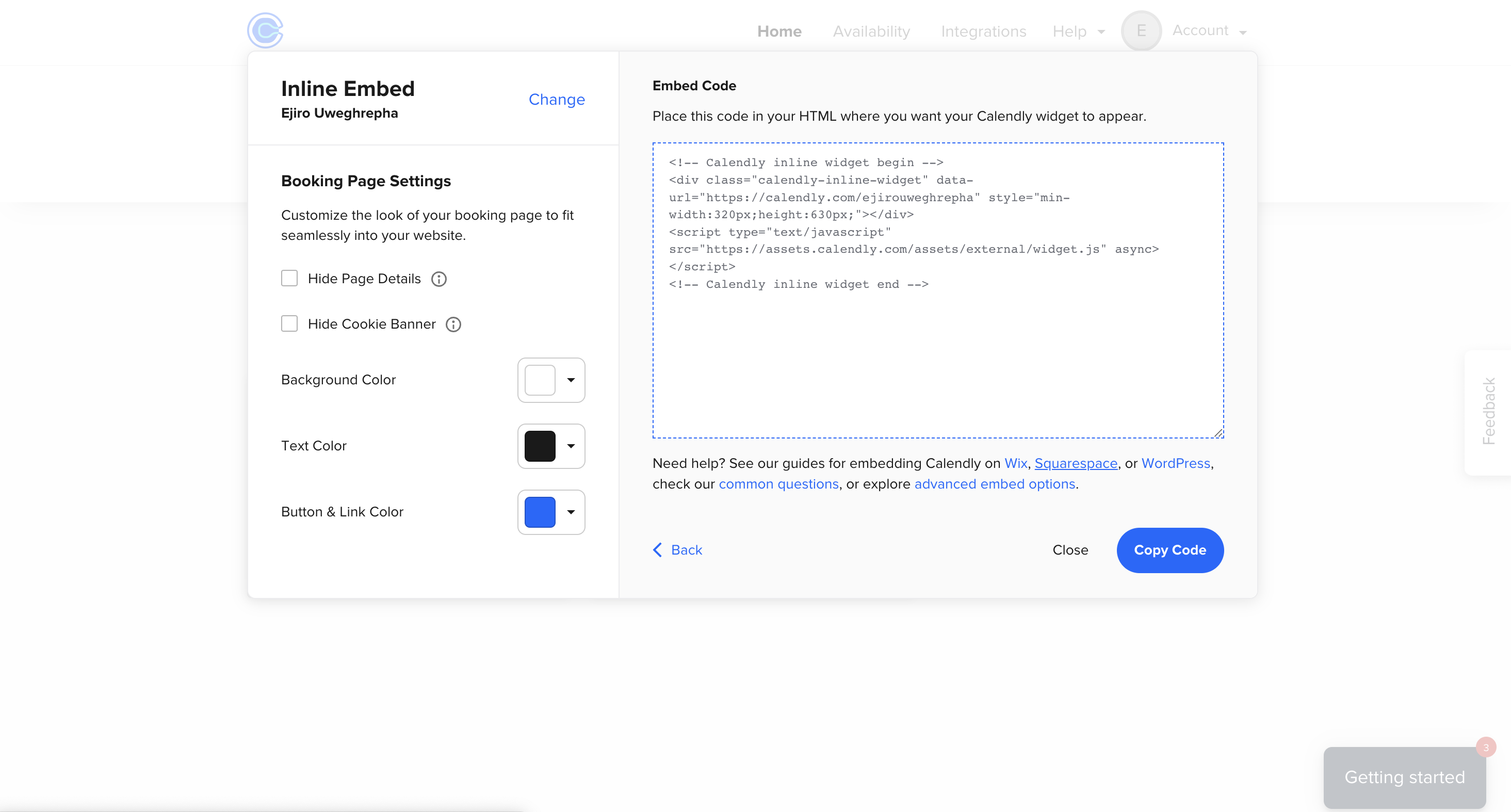The width and height of the screenshot is (1511, 812).
Task: Expand the Background Color dropdown arrow
Action: pos(571,380)
